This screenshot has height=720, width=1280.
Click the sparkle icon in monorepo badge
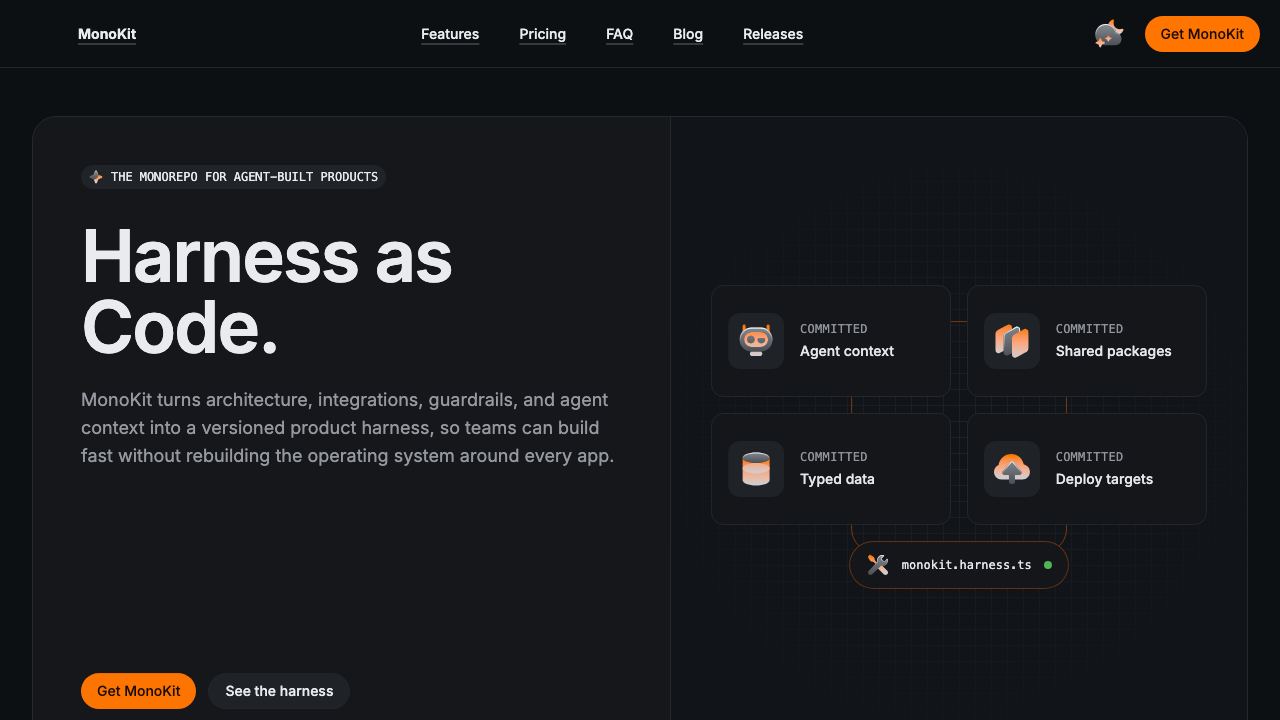(x=96, y=177)
